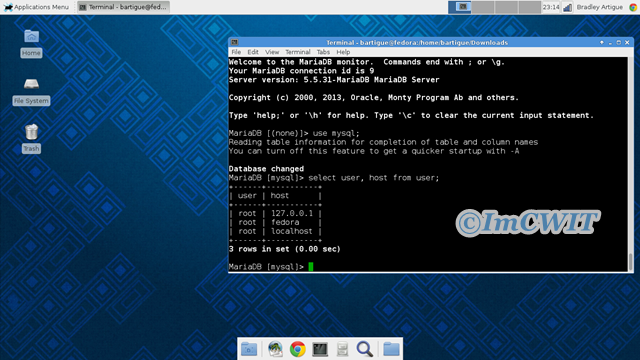Open the Applications Menu

36,7
